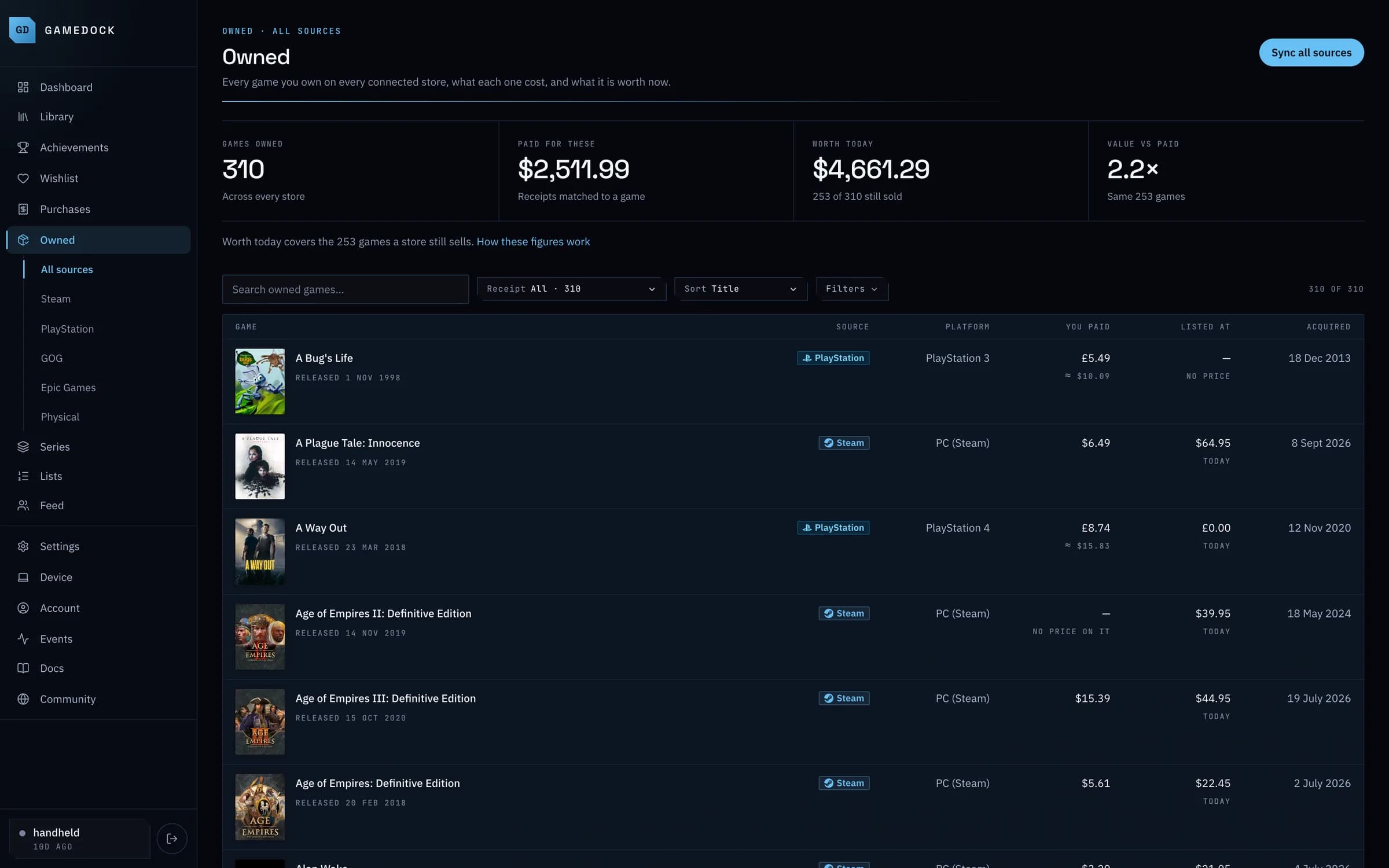This screenshot has width=1389, height=868.
Task: Click the Settings gear icon
Action: click(x=23, y=546)
